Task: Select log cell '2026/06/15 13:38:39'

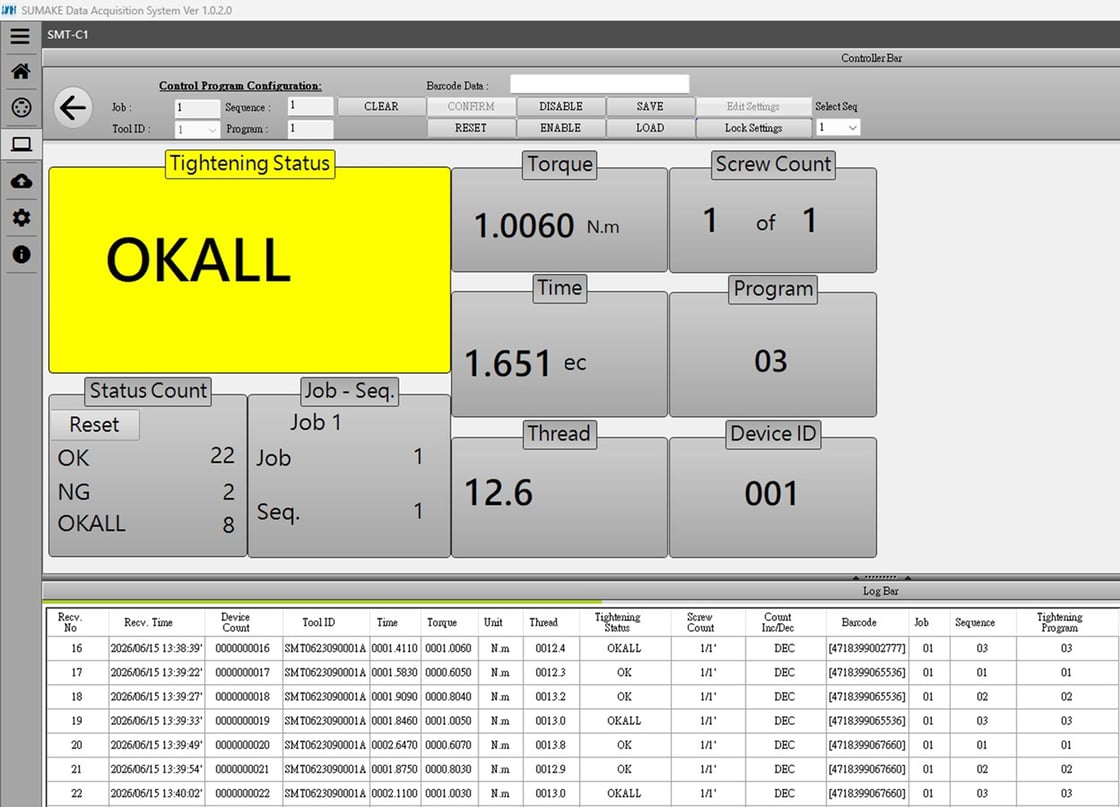Action: 156,648
